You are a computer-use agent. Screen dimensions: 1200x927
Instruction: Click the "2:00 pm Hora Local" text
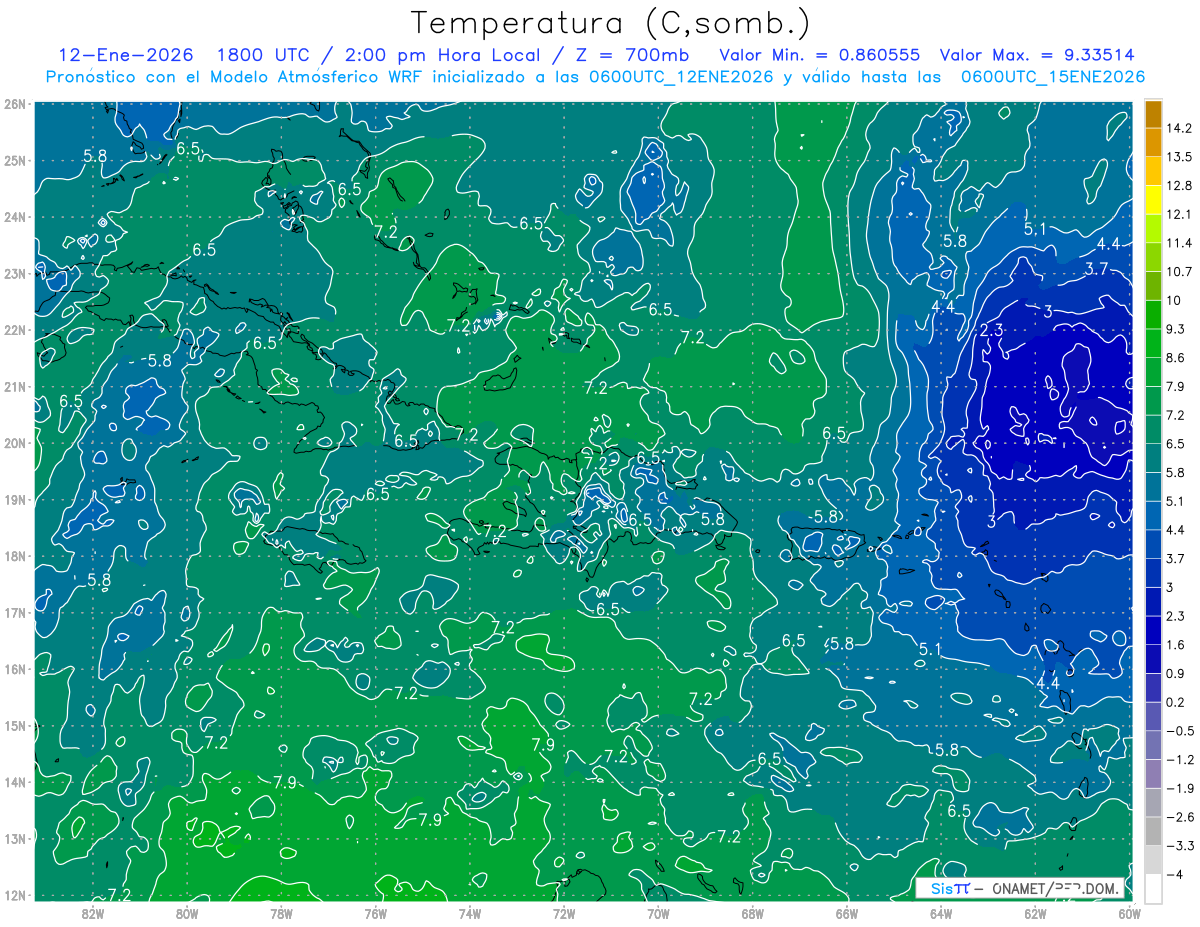click(441, 54)
